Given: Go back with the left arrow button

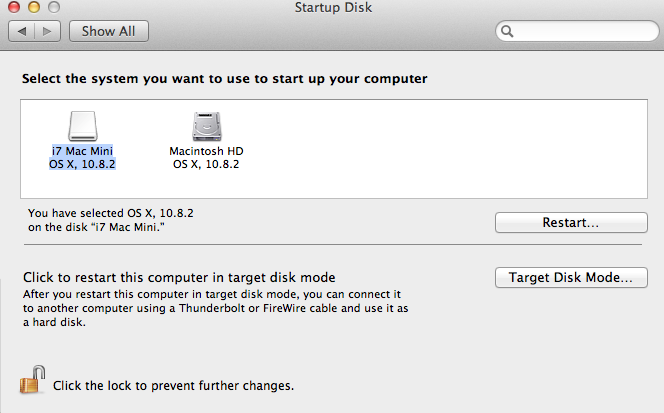Looking at the screenshot, I should tap(22, 31).
